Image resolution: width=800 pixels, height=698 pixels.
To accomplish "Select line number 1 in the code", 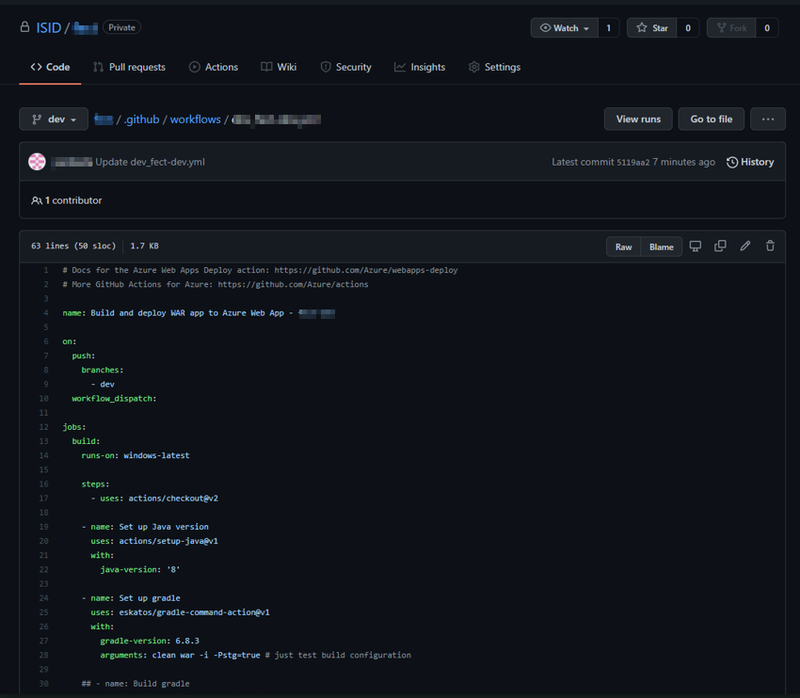I will click(46, 270).
